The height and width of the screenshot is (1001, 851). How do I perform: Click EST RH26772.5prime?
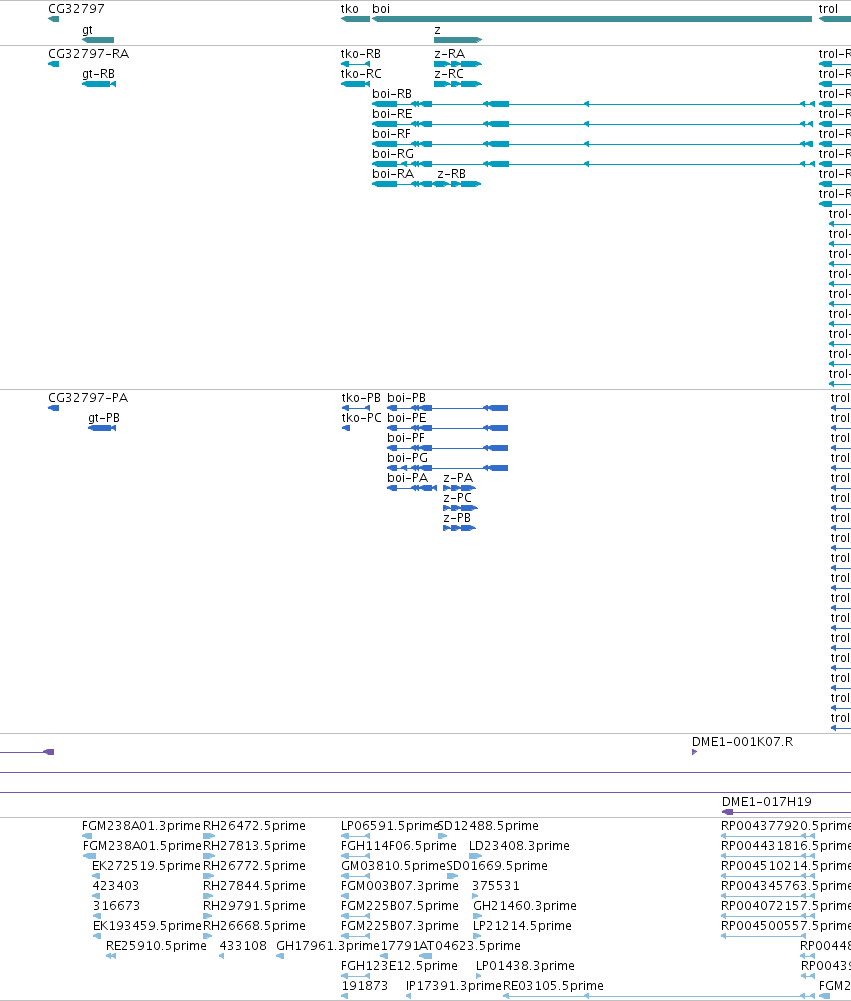pos(209,876)
